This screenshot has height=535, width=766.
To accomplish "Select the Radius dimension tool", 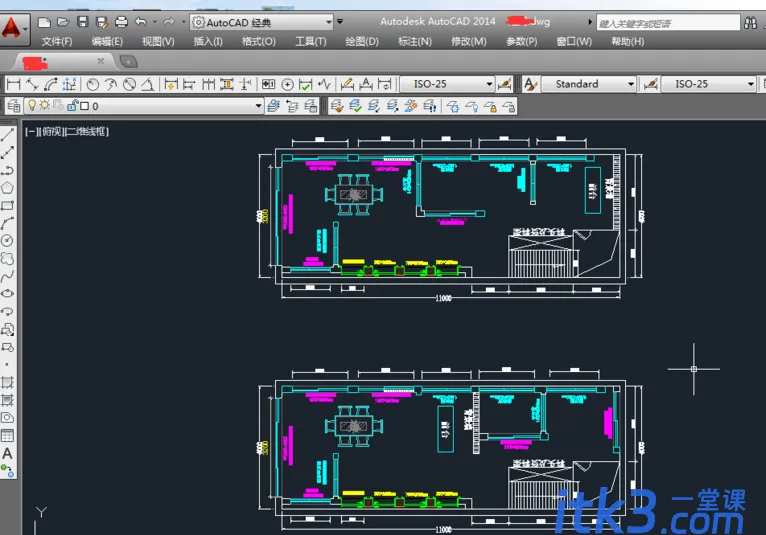I will [x=92, y=85].
